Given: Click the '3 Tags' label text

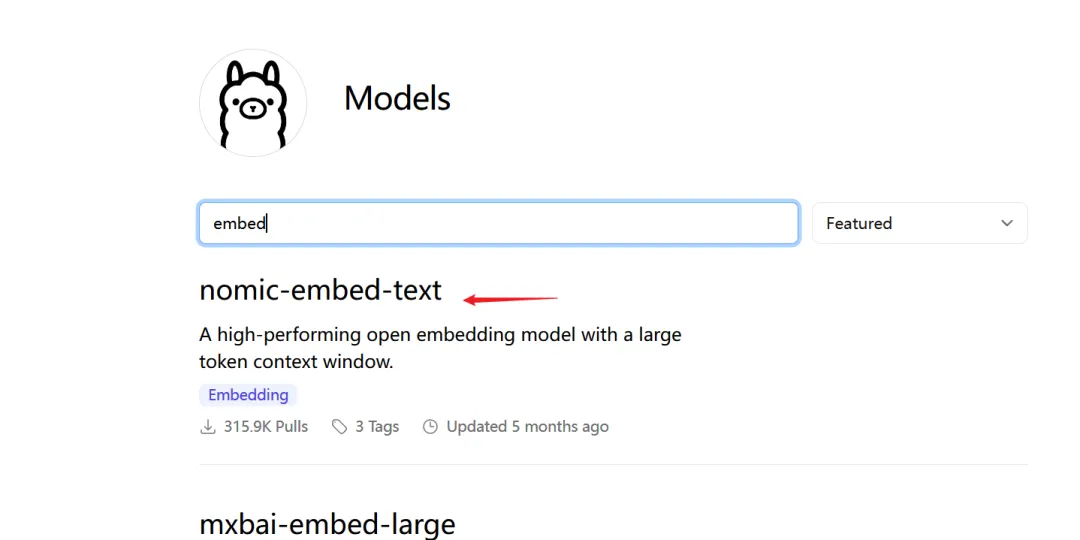Looking at the screenshot, I should click(x=377, y=427).
